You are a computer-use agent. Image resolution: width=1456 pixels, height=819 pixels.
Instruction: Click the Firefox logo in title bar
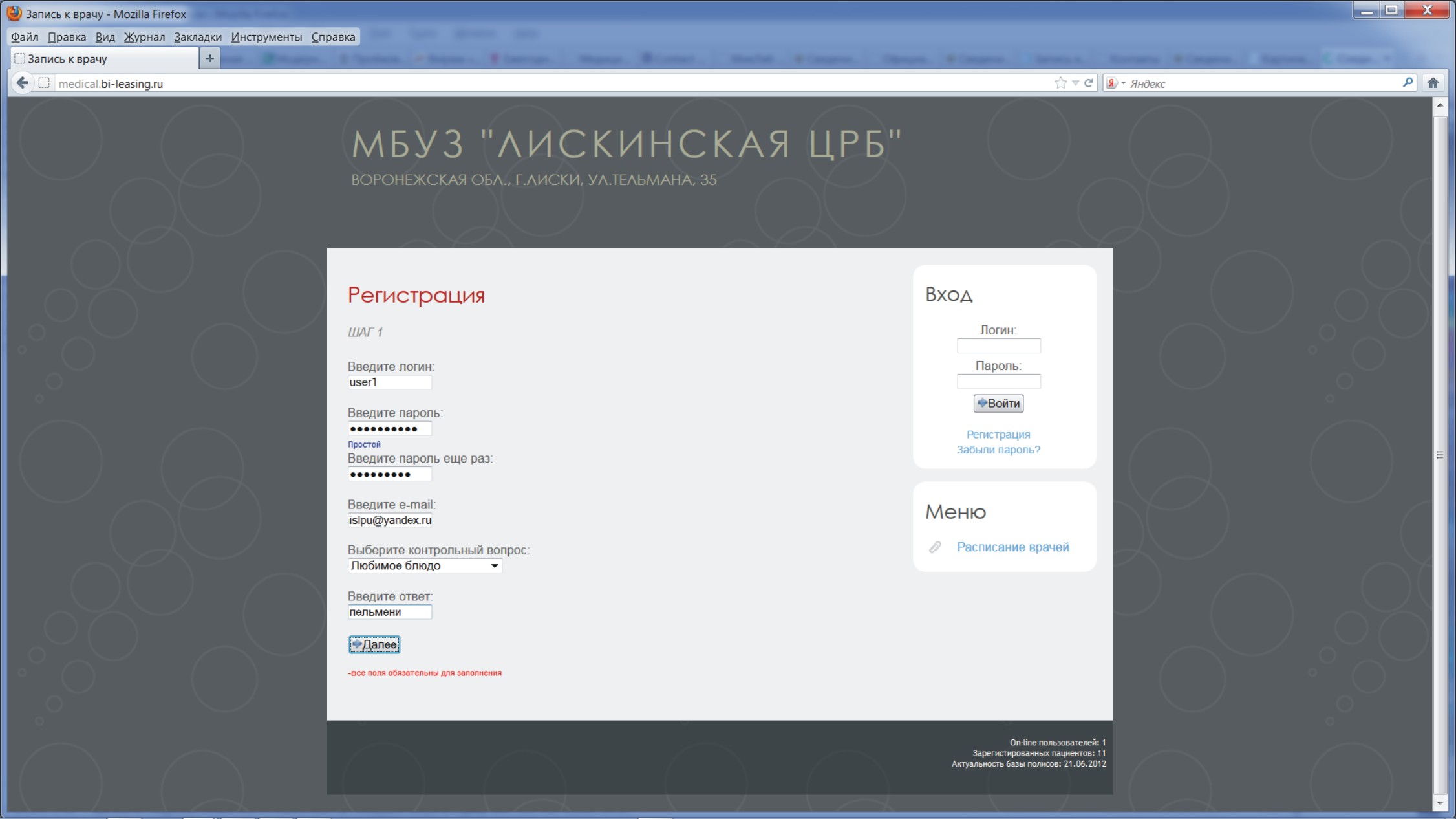pyautogui.click(x=14, y=13)
